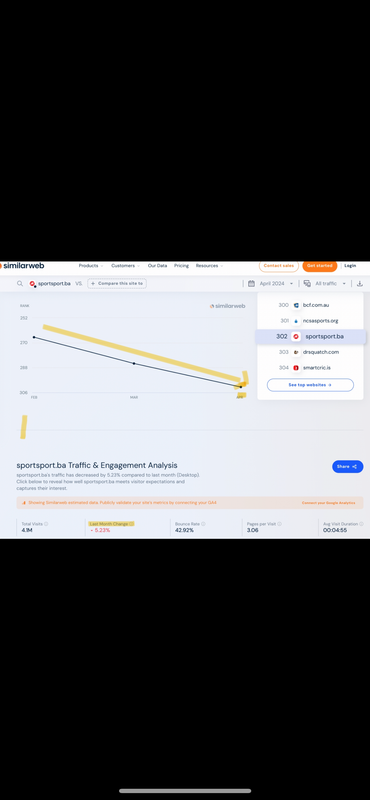Click the info icon next to Pages per Visit
The width and height of the screenshot is (370, 800).
pyautogui.click(x=280, y=524)
